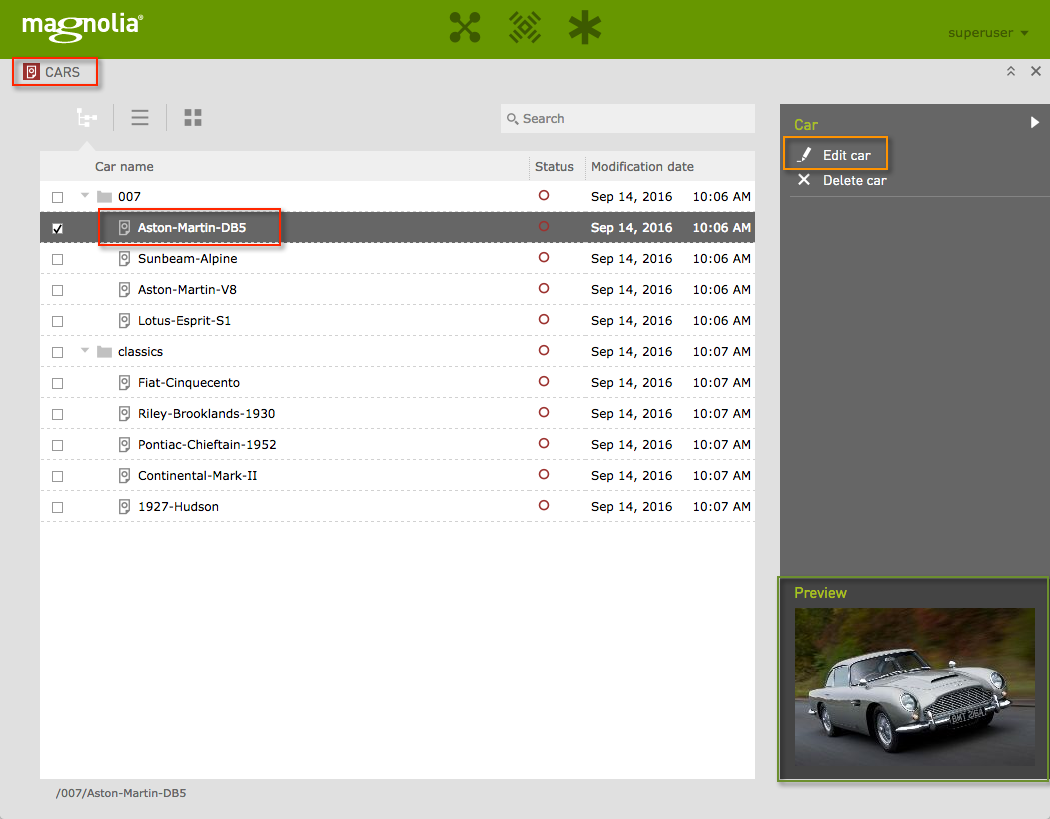
Task: Collapse the 007 folder
Action: pos(85,196)
